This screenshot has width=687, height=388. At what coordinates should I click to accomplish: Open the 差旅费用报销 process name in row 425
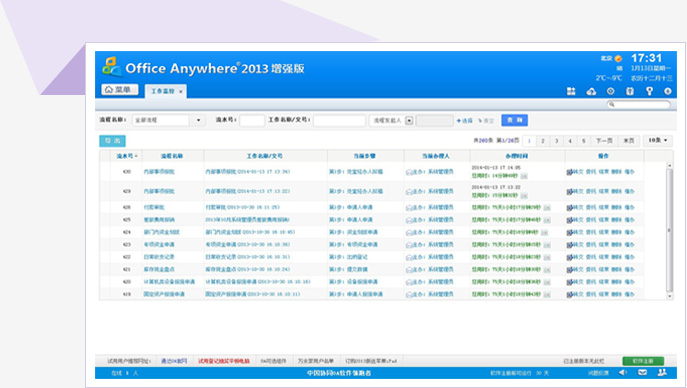(159, 220)
